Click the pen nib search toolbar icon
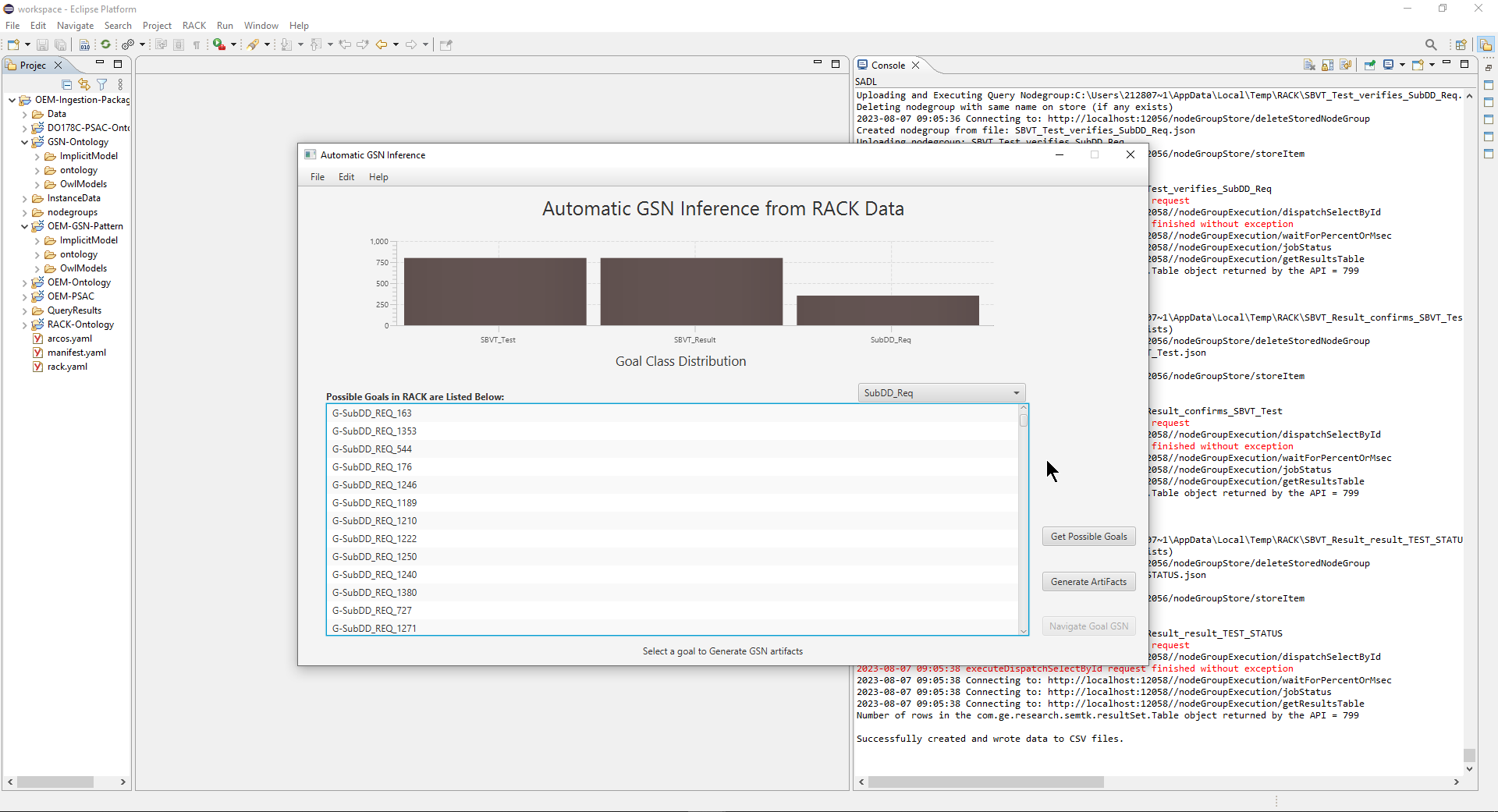 [254, 44]
